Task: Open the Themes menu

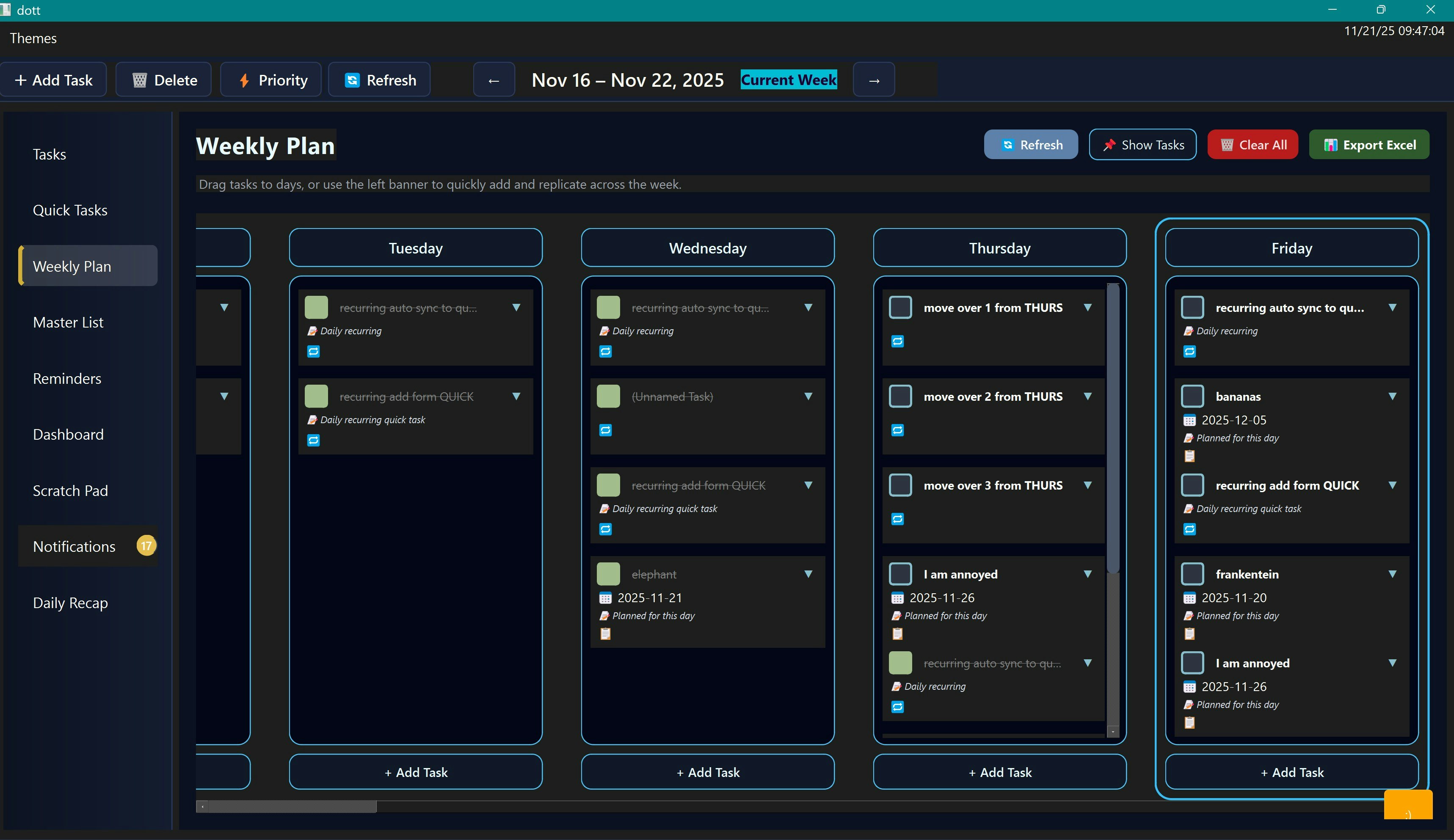Action: 33,38
